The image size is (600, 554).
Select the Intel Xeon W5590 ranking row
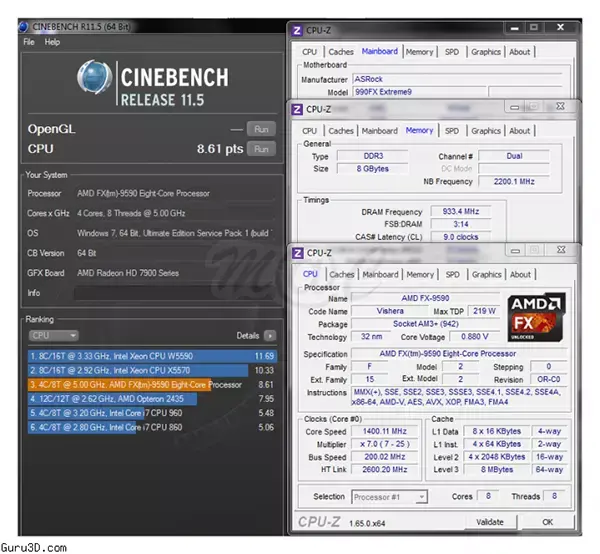[x=152, y=356]
